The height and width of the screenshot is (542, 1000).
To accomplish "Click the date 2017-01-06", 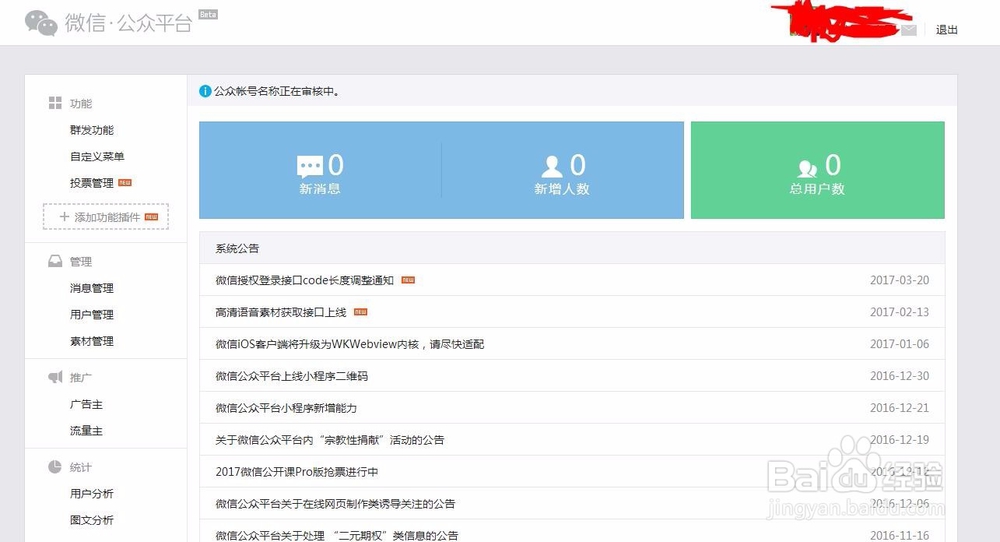I will (x=899, y=344).
